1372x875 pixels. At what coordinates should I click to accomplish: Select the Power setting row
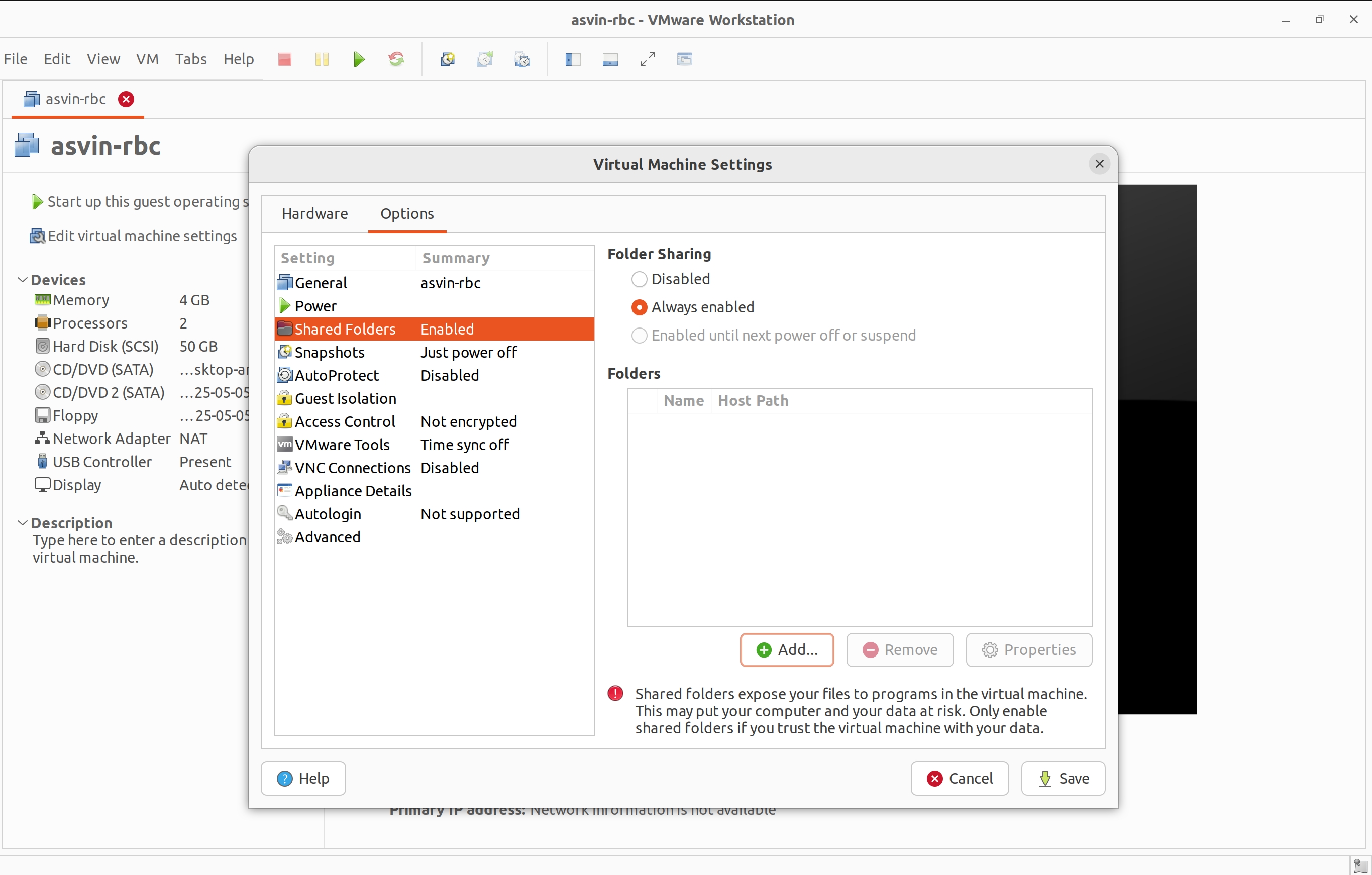(x=434, y=306)
